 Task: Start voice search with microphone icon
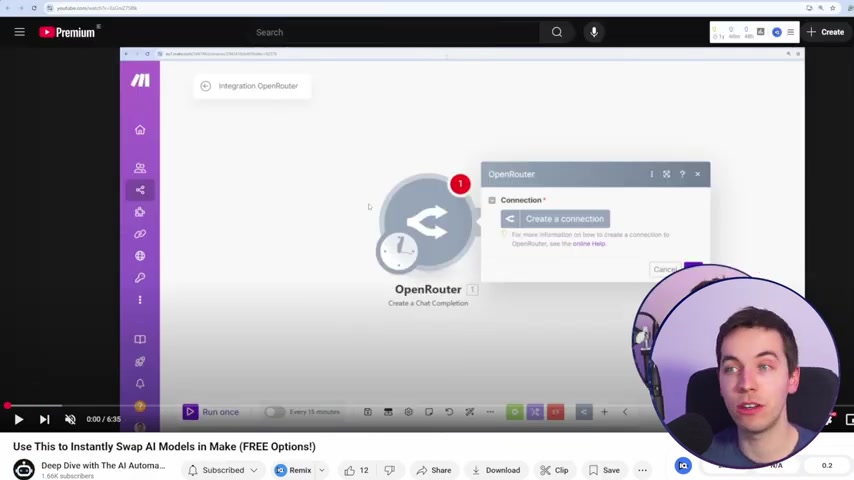[594, 32]
